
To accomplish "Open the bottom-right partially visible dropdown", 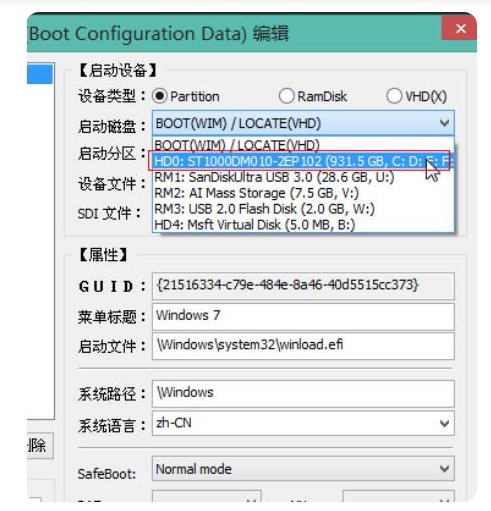I will (398, 496).
